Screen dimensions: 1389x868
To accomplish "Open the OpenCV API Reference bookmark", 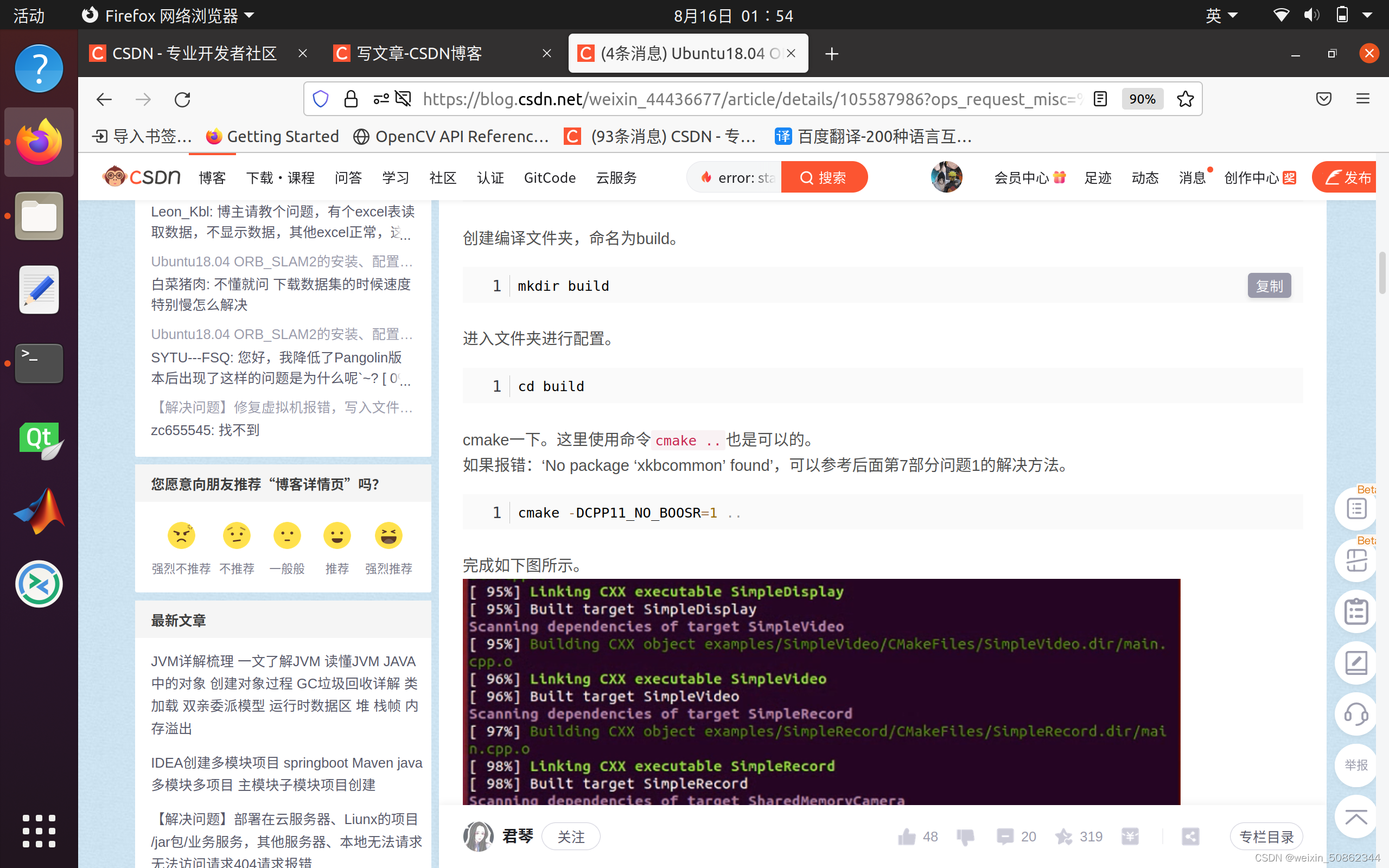I will [451, 137].
